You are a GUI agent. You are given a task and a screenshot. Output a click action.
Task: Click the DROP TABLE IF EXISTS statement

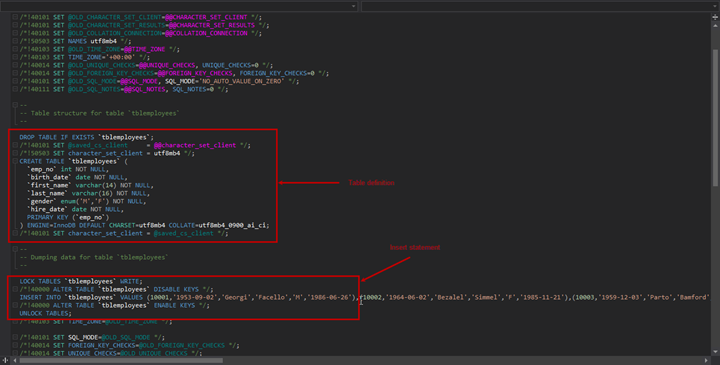point(87,137)
